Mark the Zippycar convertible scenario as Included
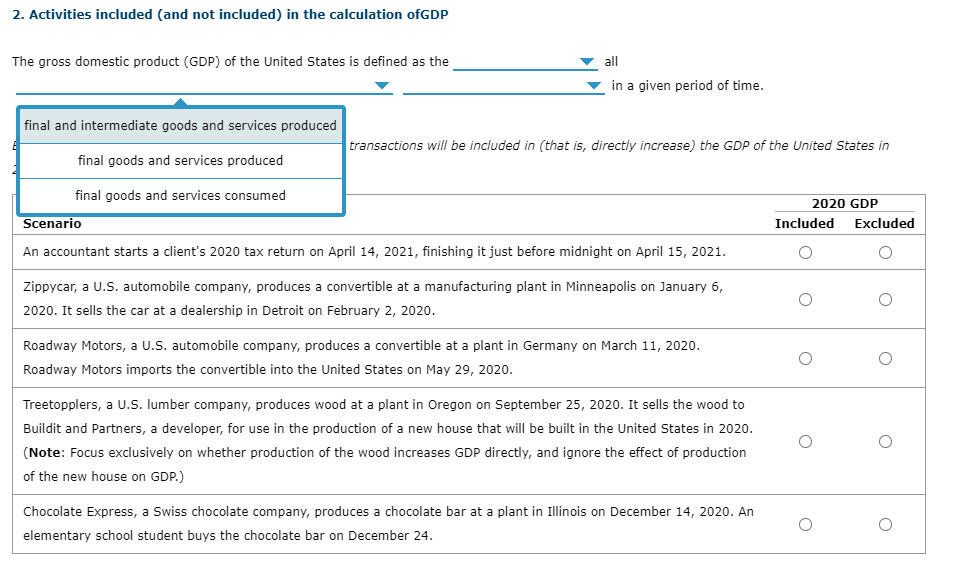Viewport: 955px width, 562px height. [x=805, y=299]
